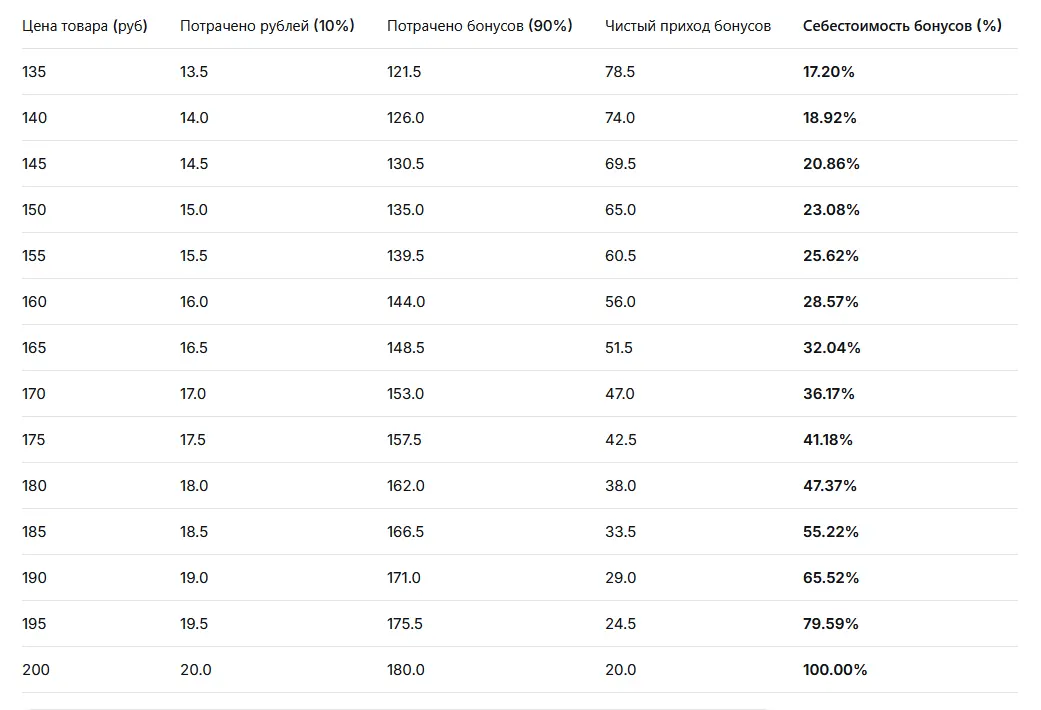Click the 'Себестоимость бонусов (%)' header

coord(902,26)
